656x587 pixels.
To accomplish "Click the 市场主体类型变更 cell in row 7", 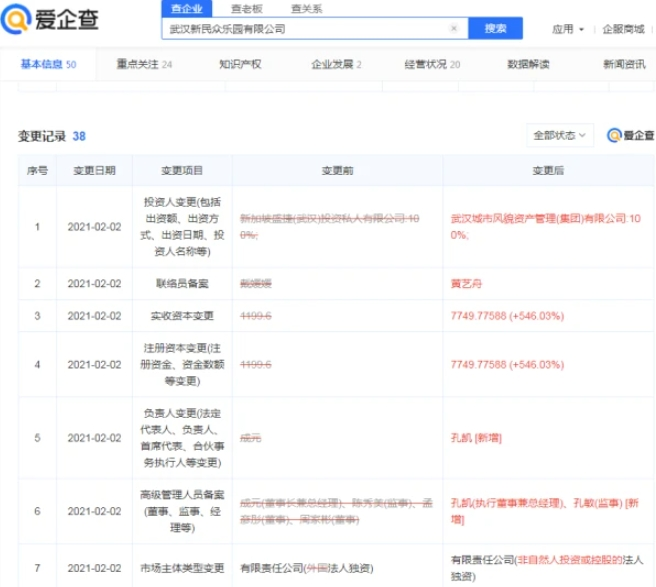I will [182, 568].
